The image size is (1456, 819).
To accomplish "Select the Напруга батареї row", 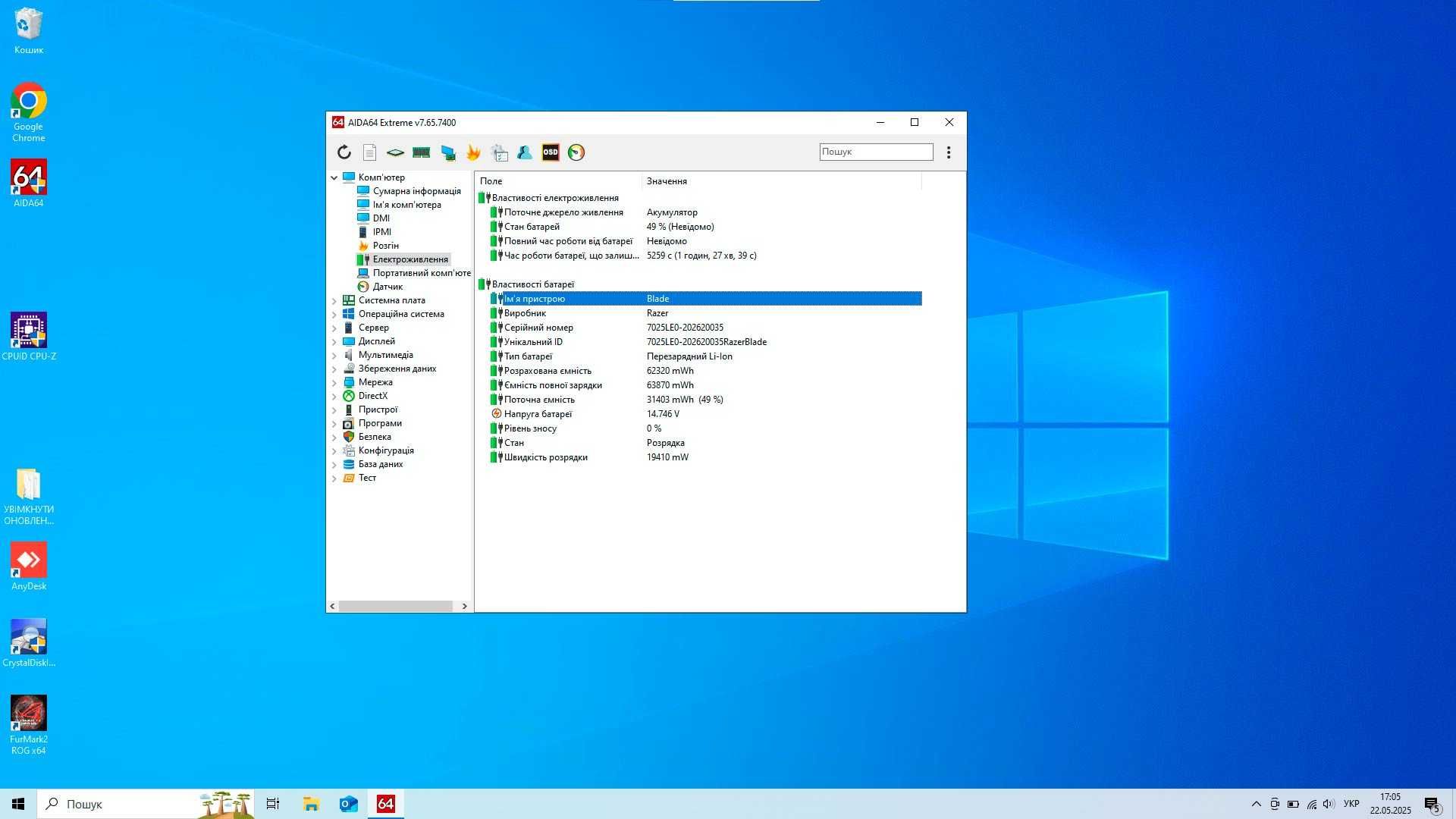I will (705, 414).
